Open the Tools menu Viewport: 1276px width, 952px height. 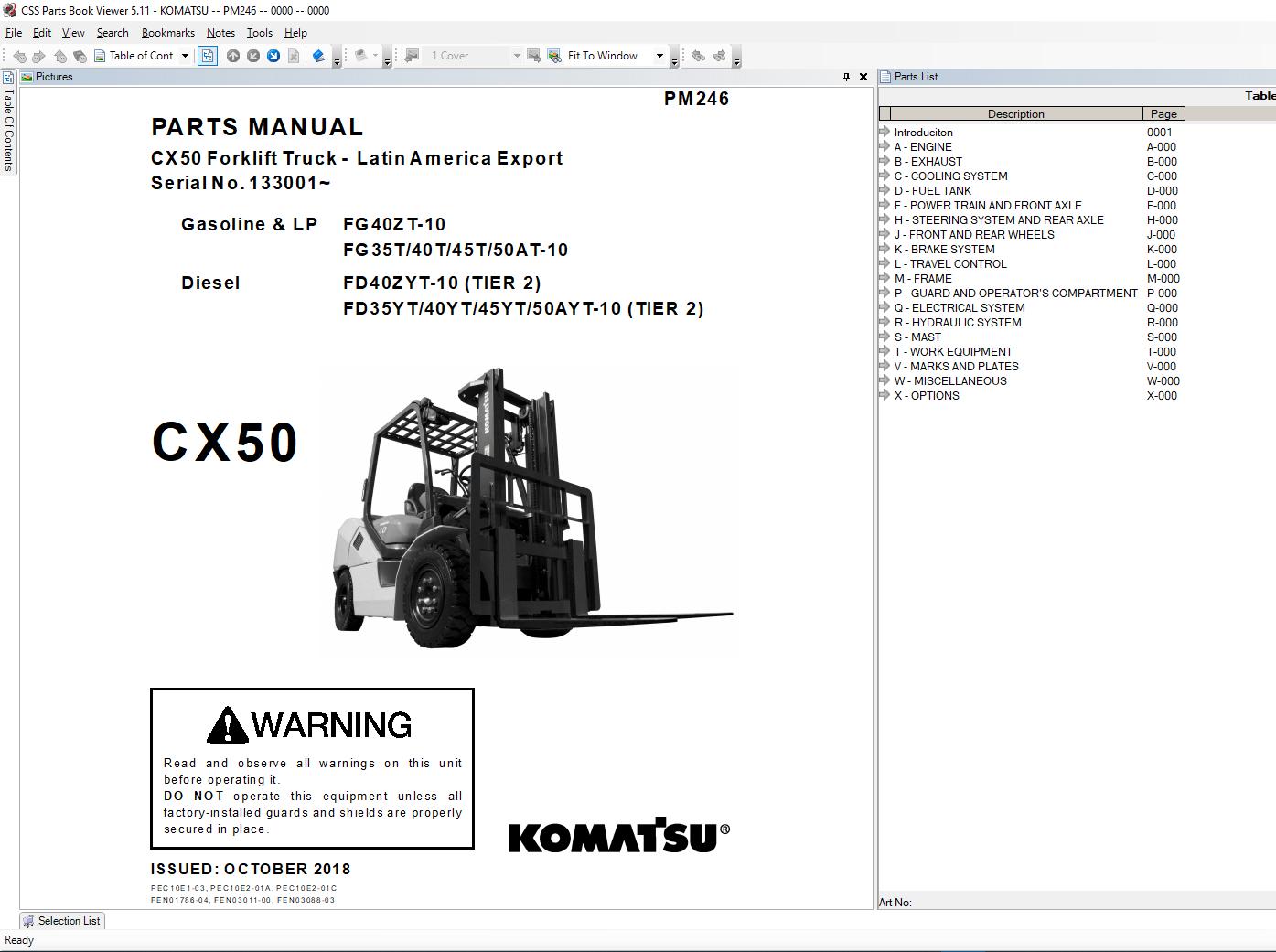(x=259, y=33)
